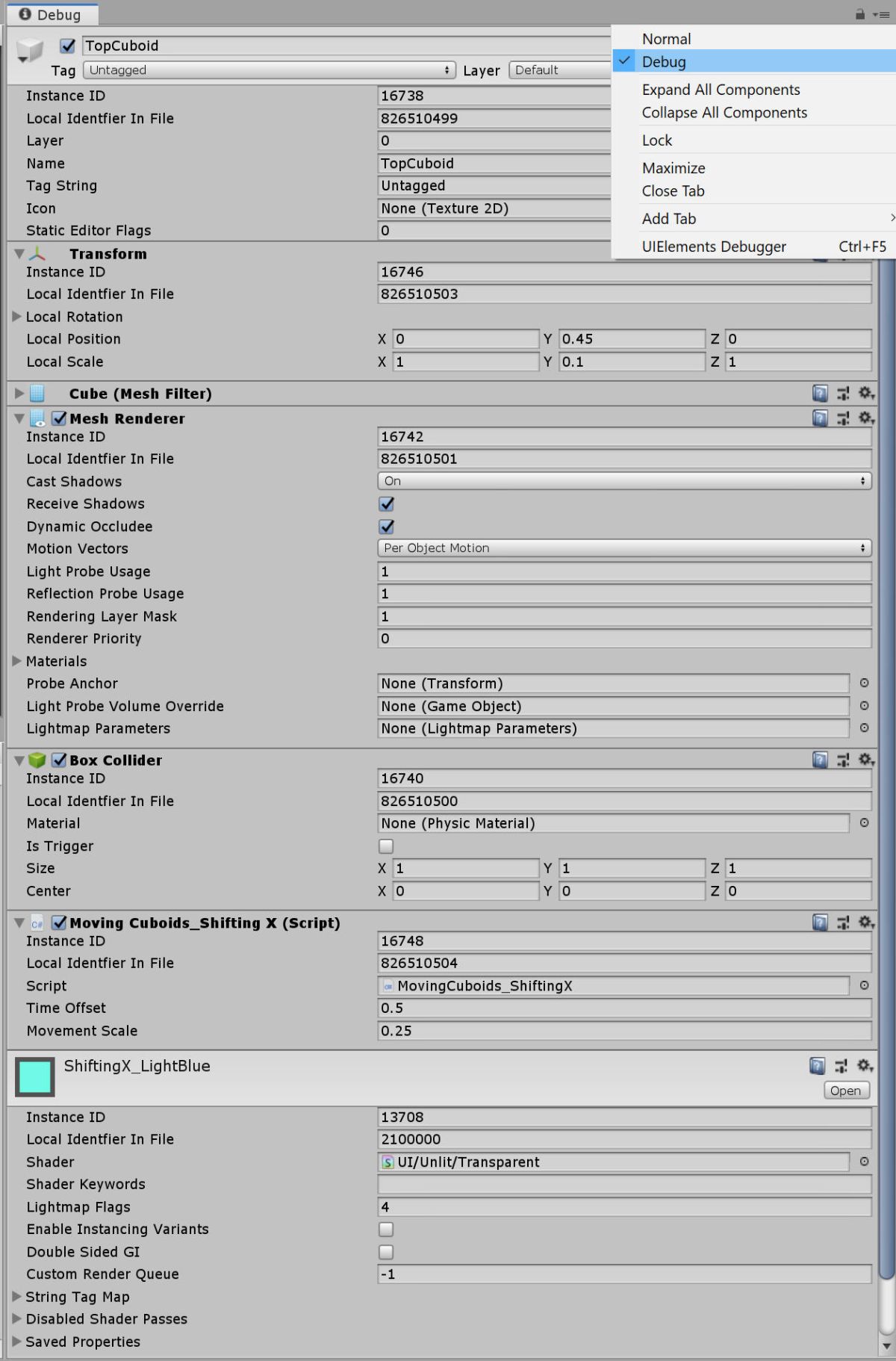Viewport: 896px width, 1361px height.
Task: Open object picker for Probe Anchor
Action: [x=864, y=683]
